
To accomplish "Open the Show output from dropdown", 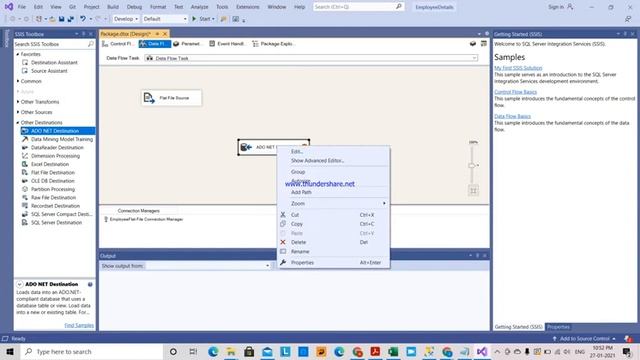I will coord(208,266).
